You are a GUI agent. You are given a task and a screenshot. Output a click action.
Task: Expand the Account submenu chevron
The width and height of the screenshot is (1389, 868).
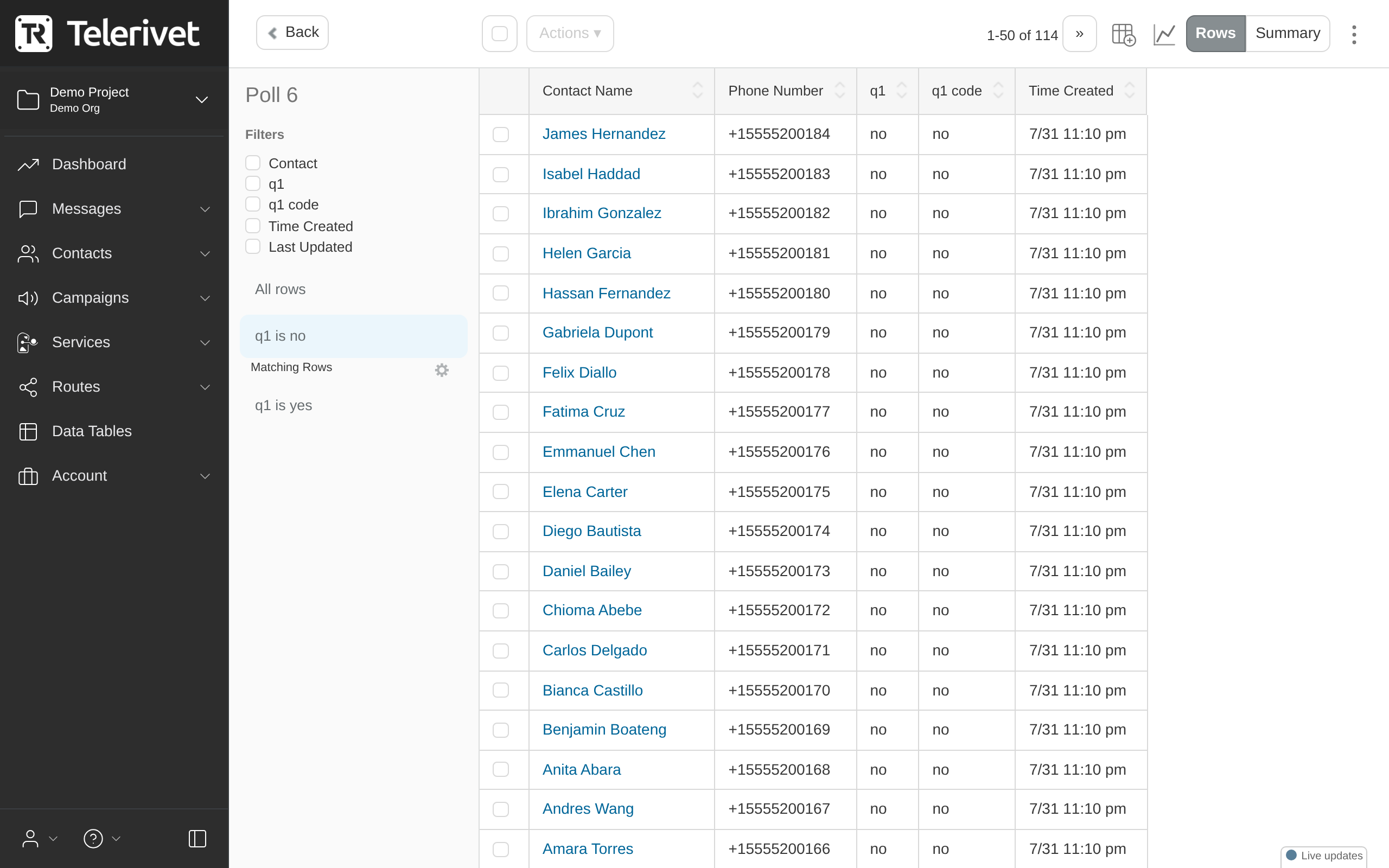(x=205, y=476)
